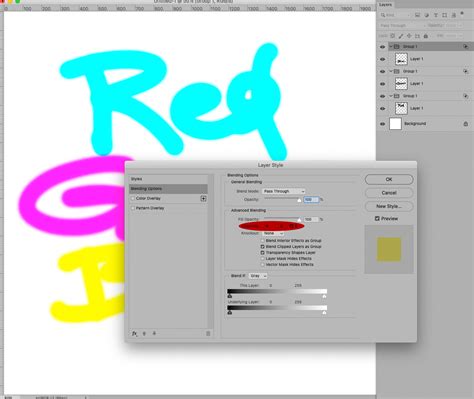Click the plus icon beside Color Overlay

pyautogui.click(x=203, y=198)
